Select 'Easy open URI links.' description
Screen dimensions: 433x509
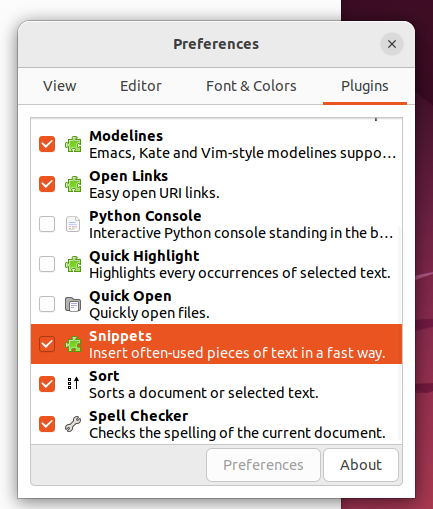(154, 193)
